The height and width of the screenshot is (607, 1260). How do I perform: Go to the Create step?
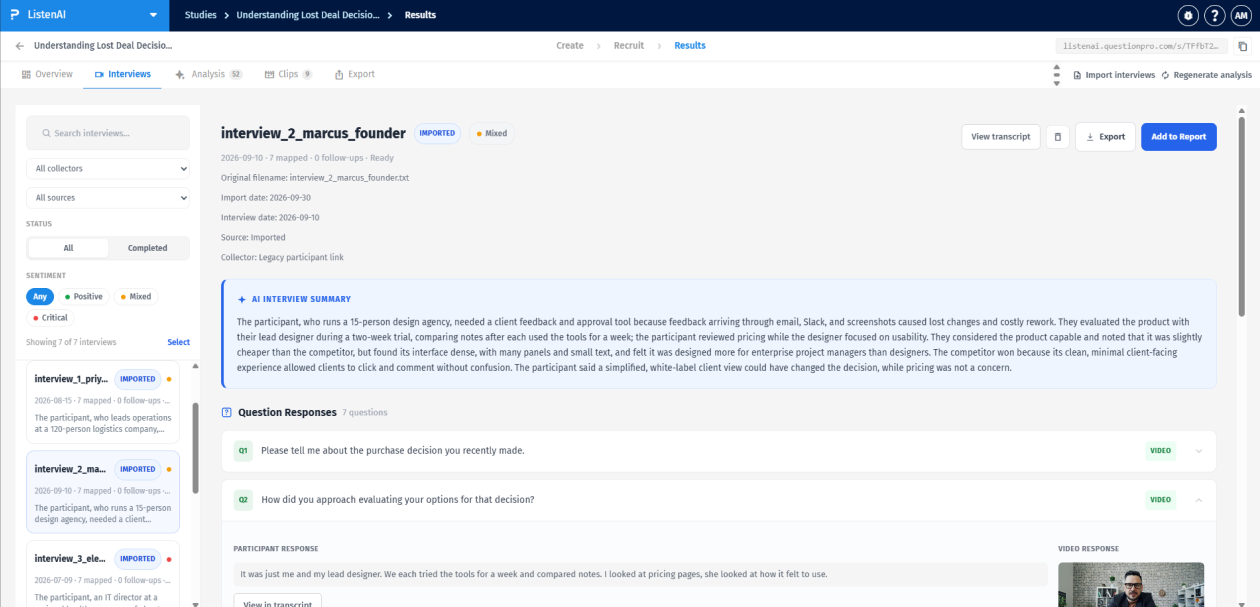pos(570,46)
